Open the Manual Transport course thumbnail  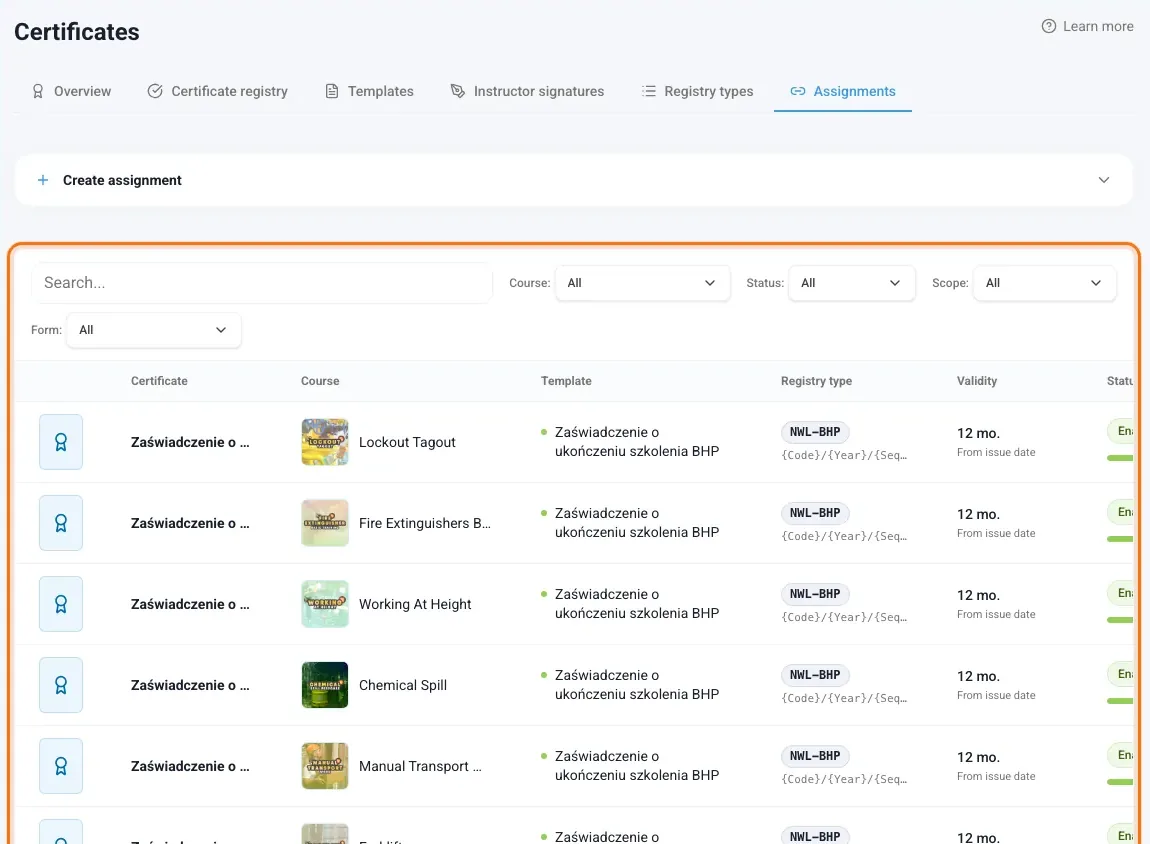pyautogui.click(x=325, y=766)
